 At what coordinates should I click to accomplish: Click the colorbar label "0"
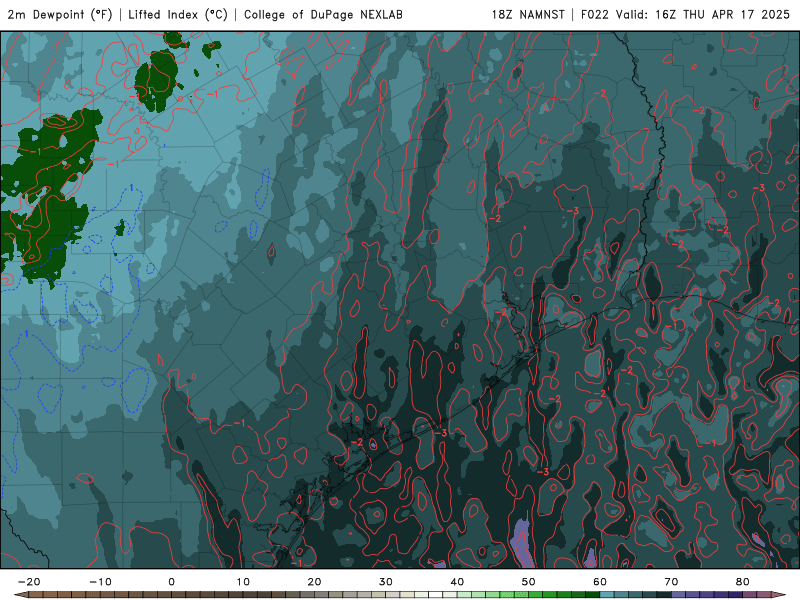pyautogui.click(x=171, y=582)
